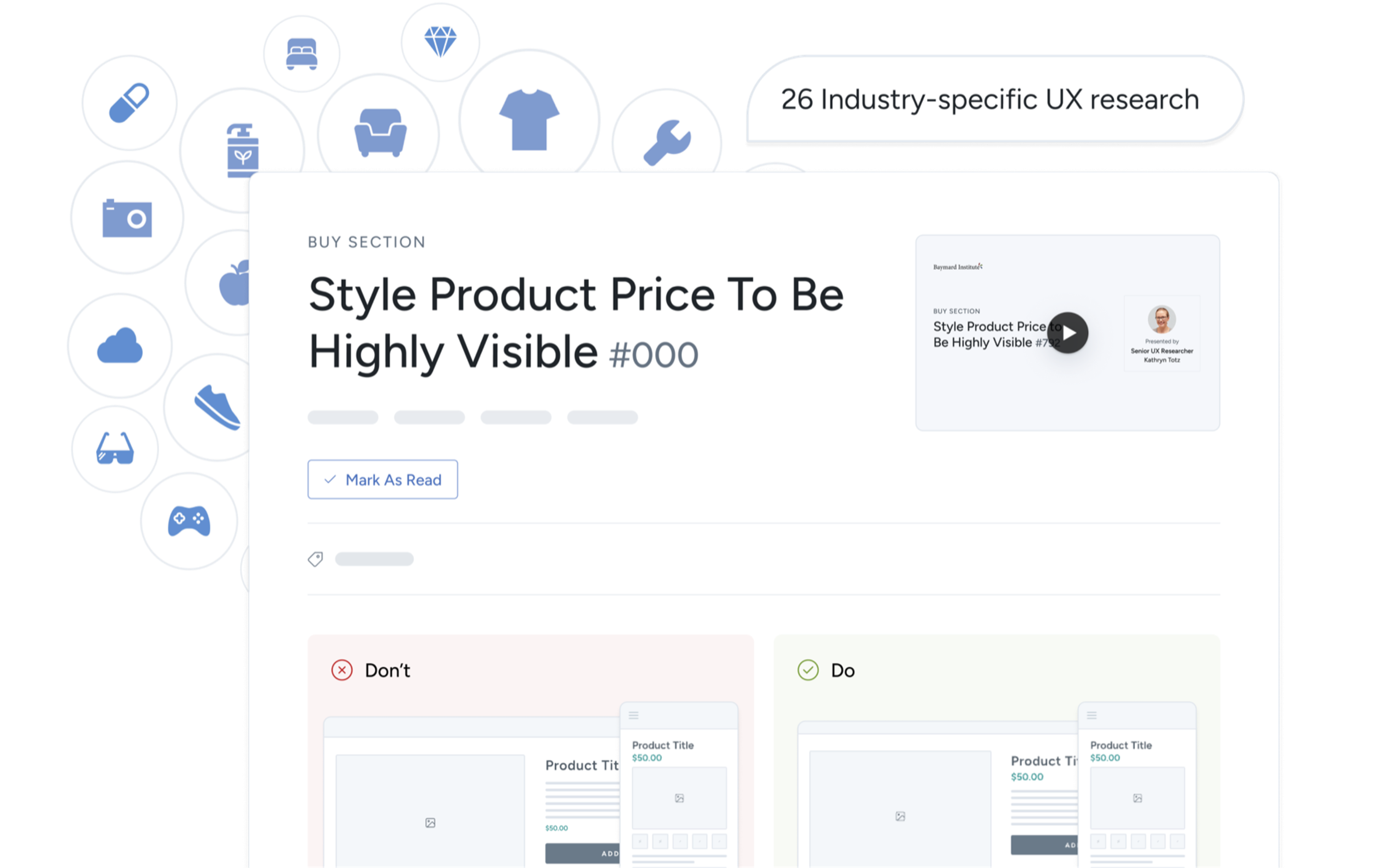This screenshot has width=1394, height=868.
Task: Mark the guideline as read
Action: coord(383,479)
